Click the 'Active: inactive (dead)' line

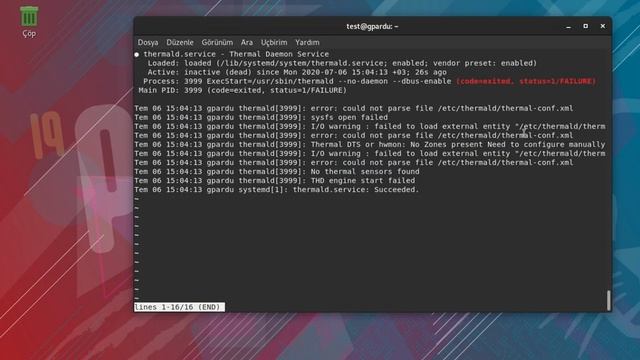[297, 72]
